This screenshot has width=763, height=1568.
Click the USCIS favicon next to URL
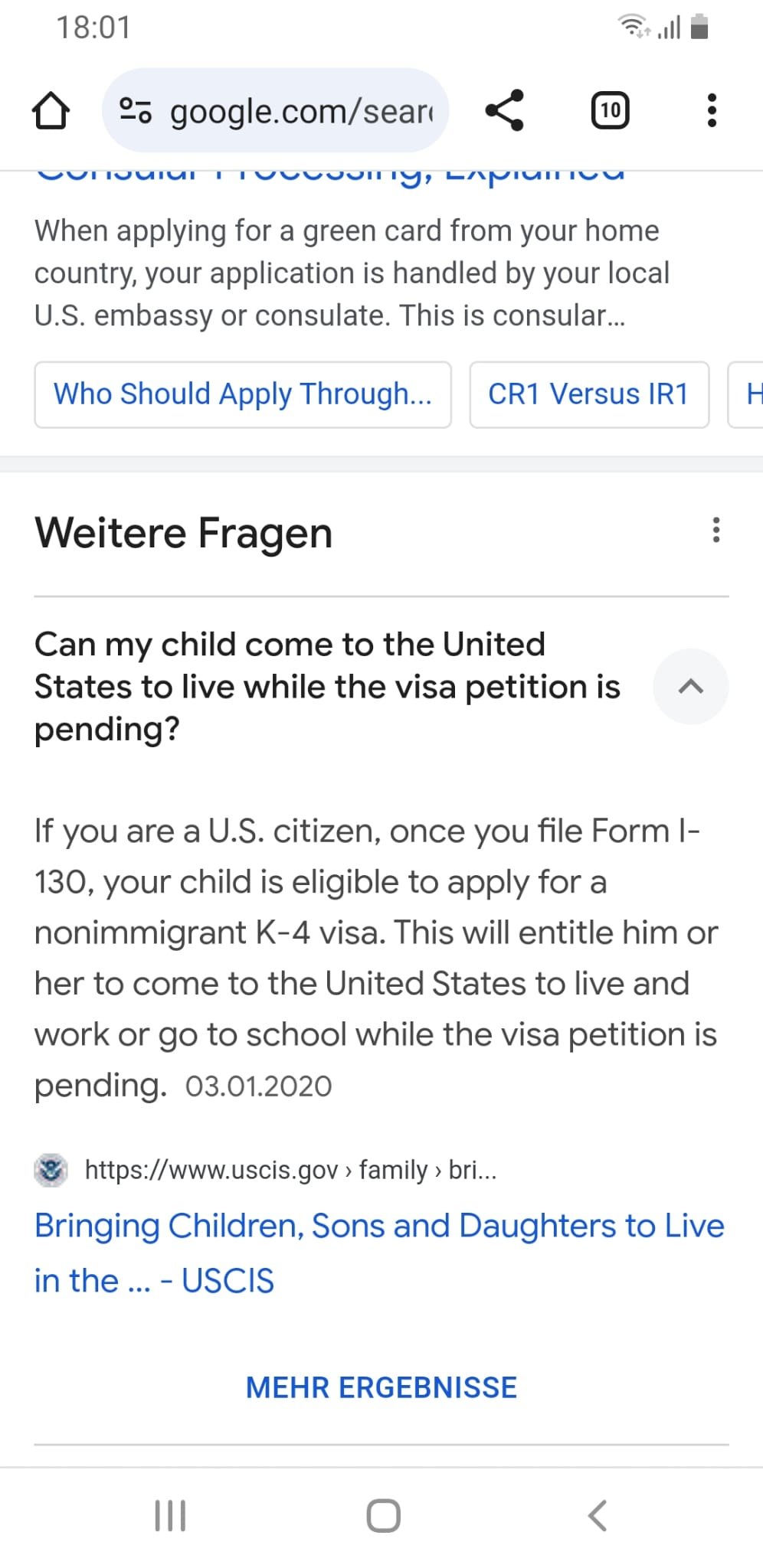click(x=51, y=1170)
